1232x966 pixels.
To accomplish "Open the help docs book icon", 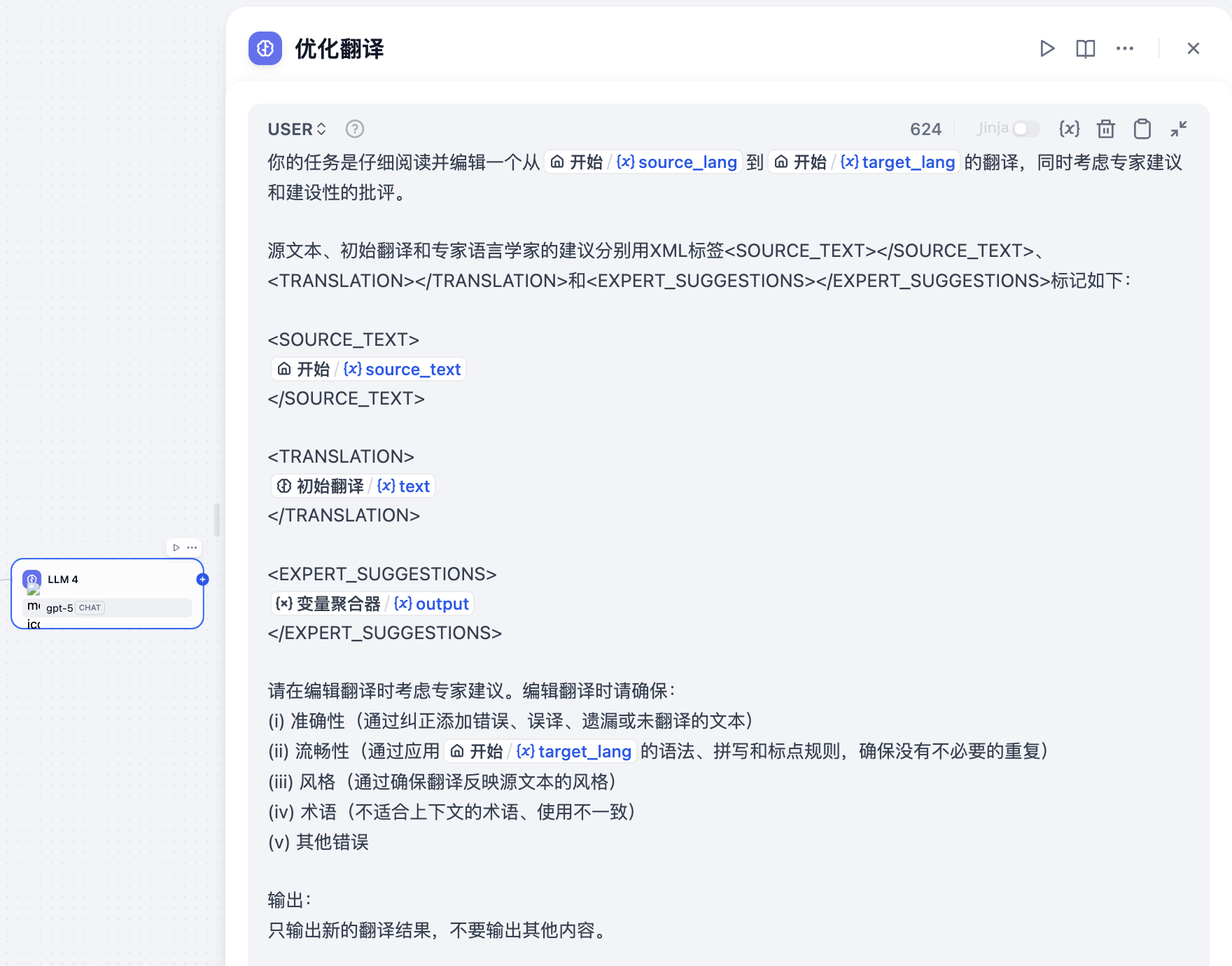I will coord(1086,48).
